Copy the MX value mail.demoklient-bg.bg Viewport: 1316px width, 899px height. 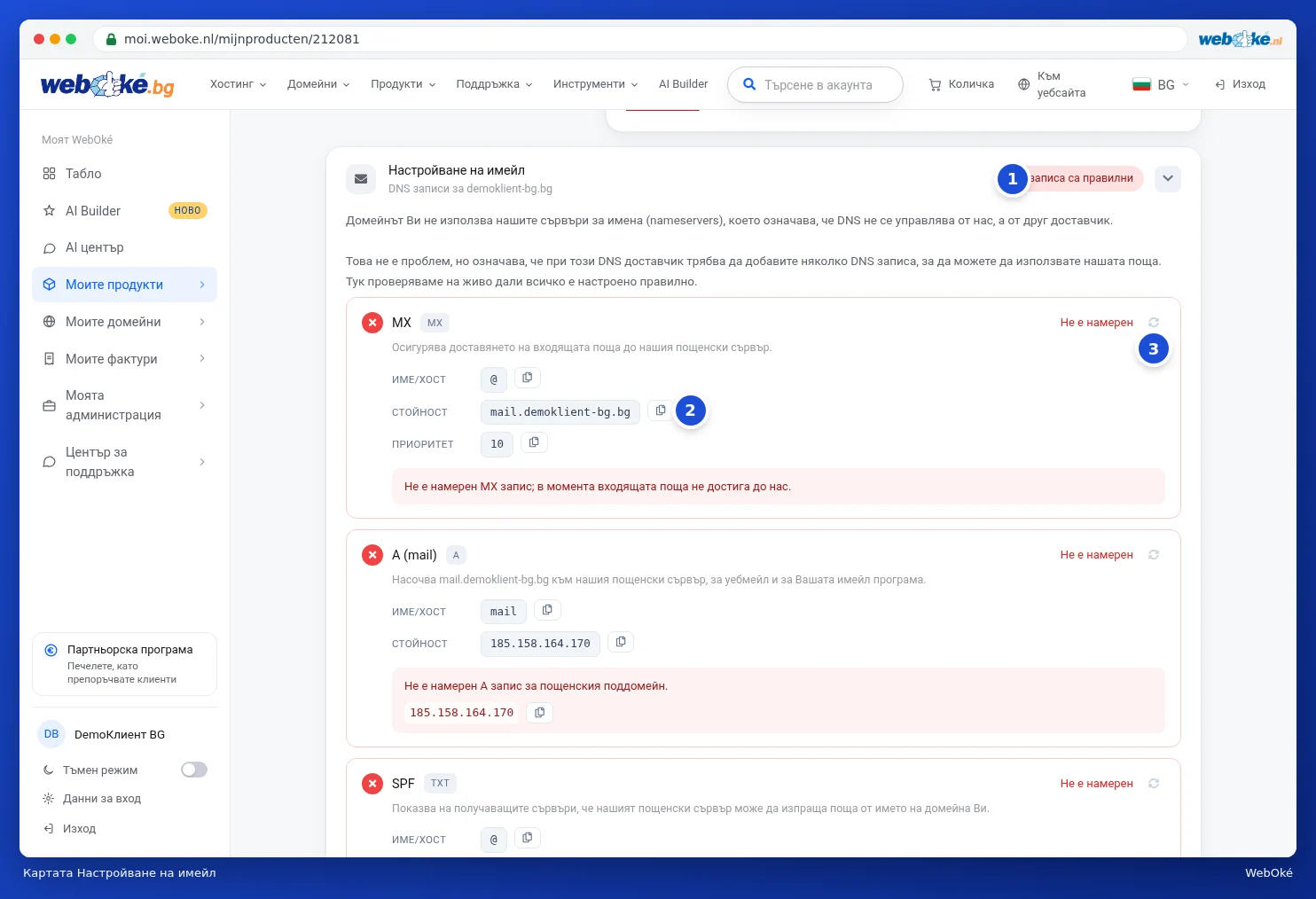point(661,410)
